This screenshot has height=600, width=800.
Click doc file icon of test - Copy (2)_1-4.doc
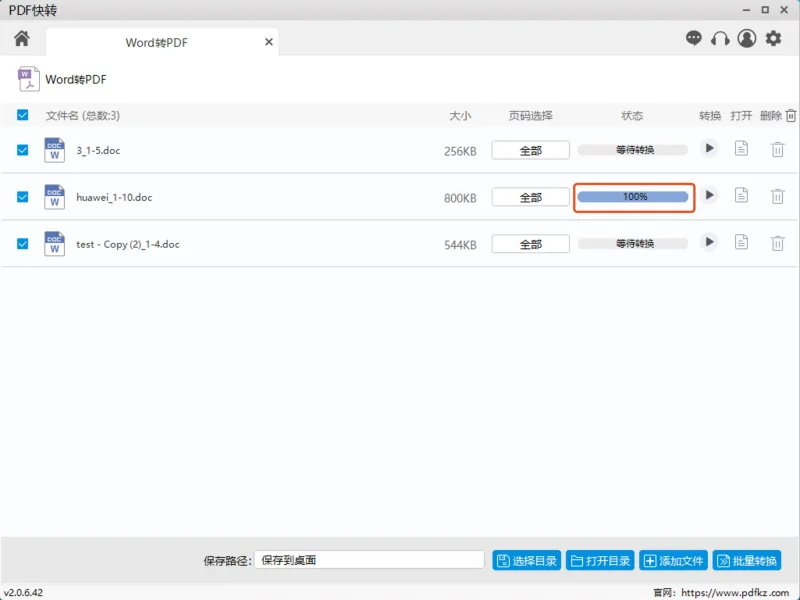(x=55, y=243)
